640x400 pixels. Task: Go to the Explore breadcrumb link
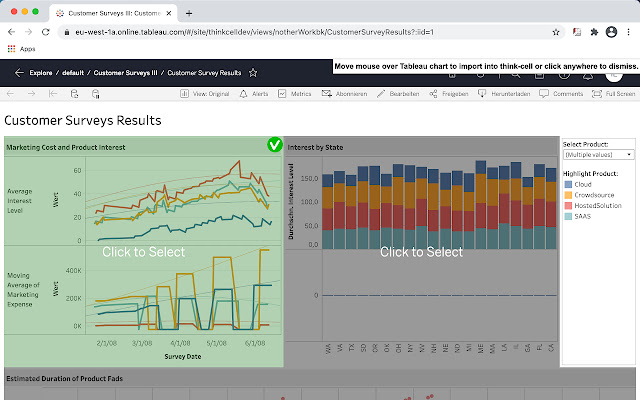41,73
